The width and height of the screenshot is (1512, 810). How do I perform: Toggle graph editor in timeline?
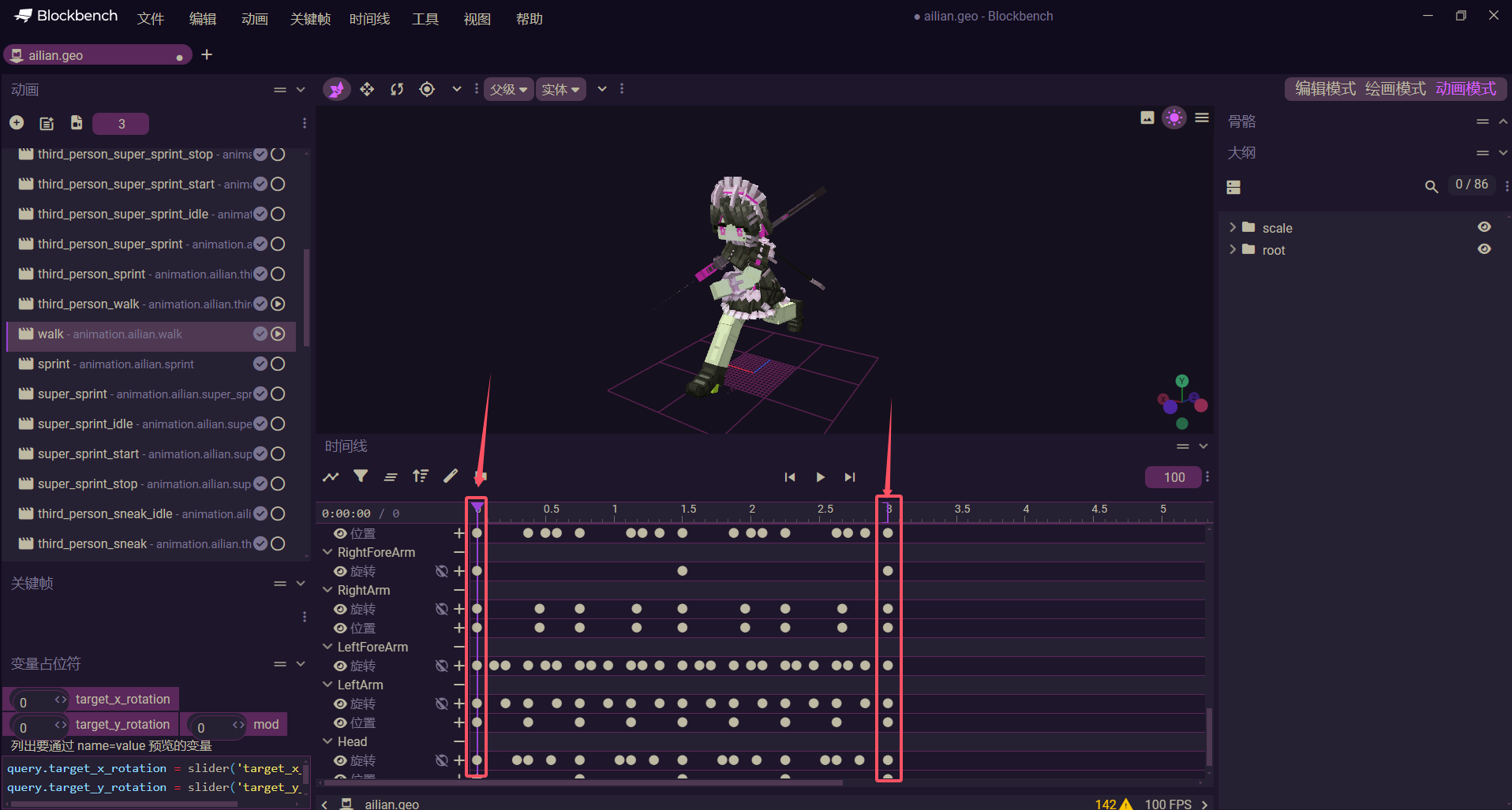point(331,476)
